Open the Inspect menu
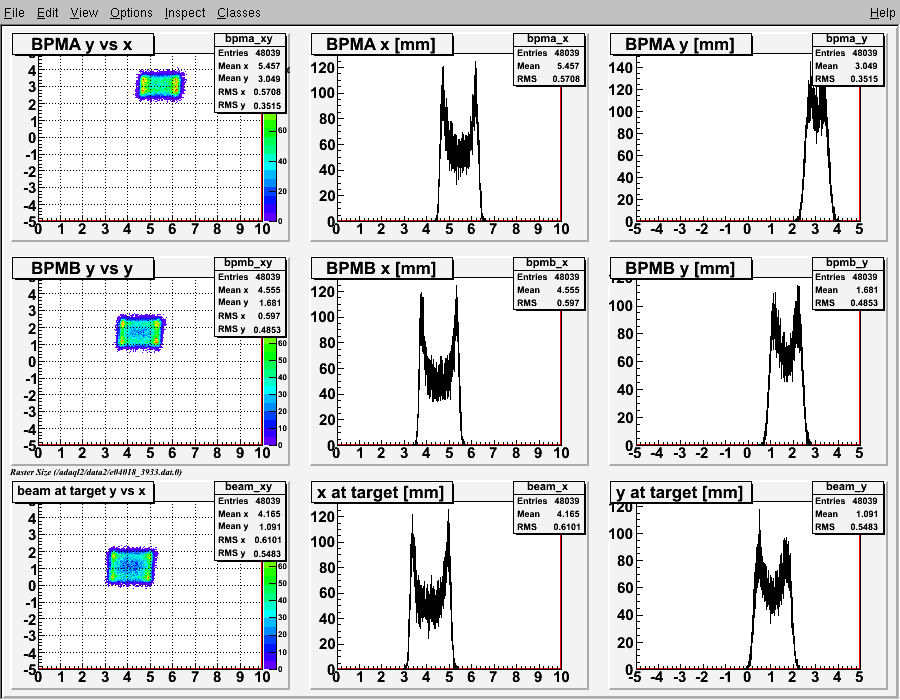Image resolution: width=900 pixels, height=700 pixels. [184, 13]
